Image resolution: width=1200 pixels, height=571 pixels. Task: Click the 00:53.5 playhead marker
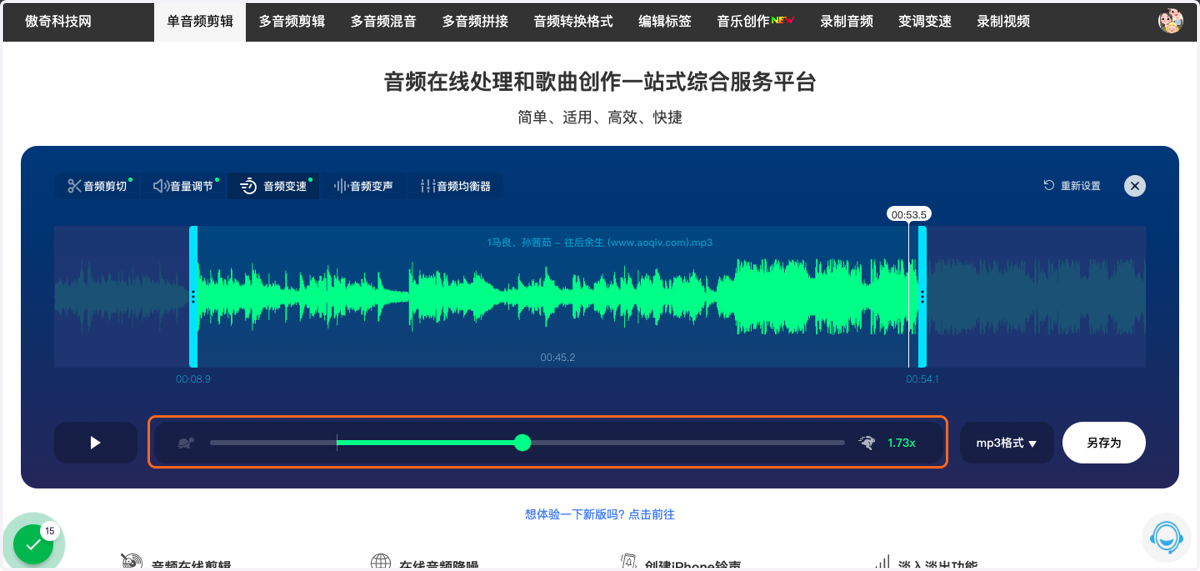[909, 214]
